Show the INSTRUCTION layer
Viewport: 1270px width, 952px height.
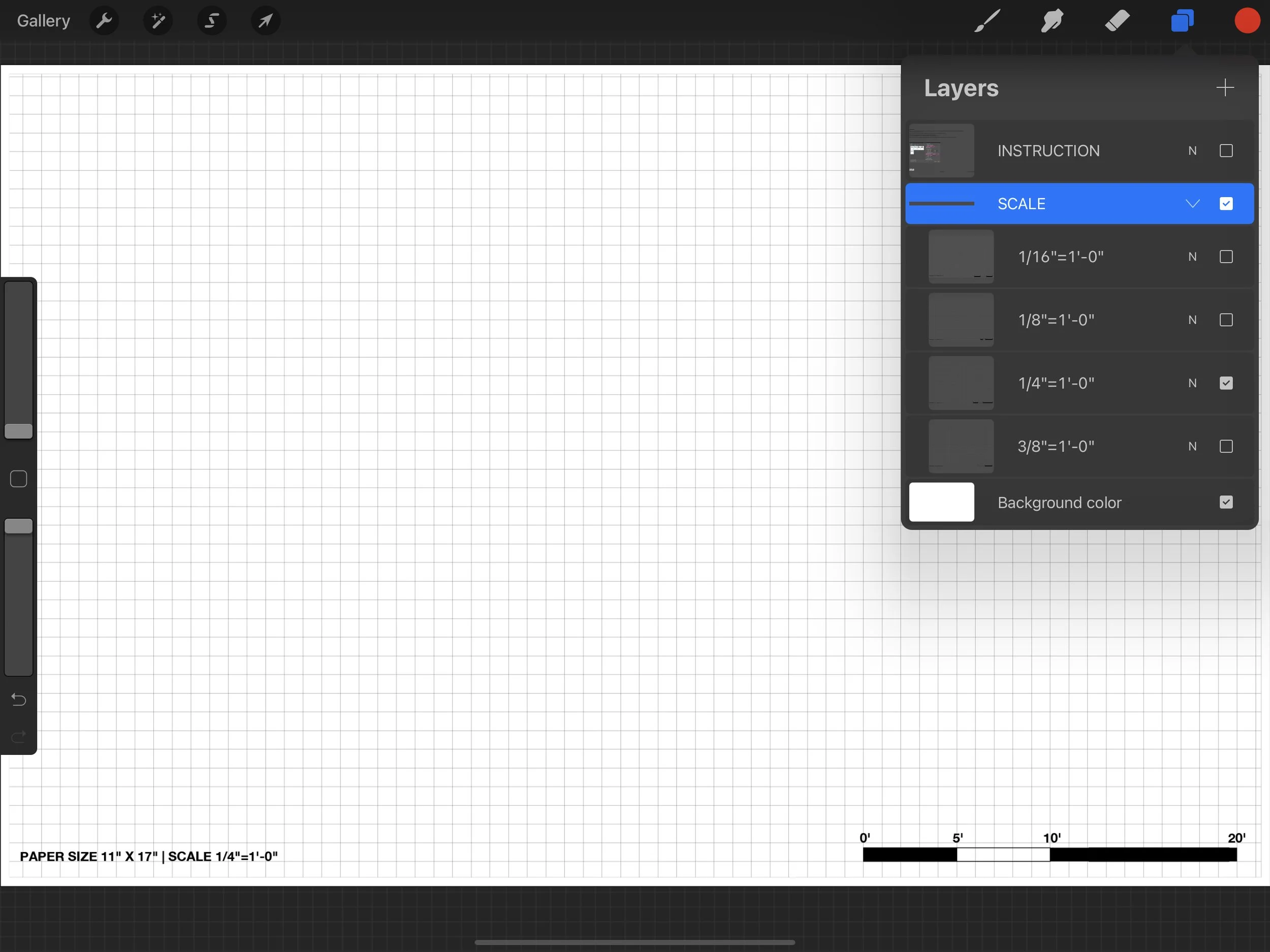point(1226,151)
